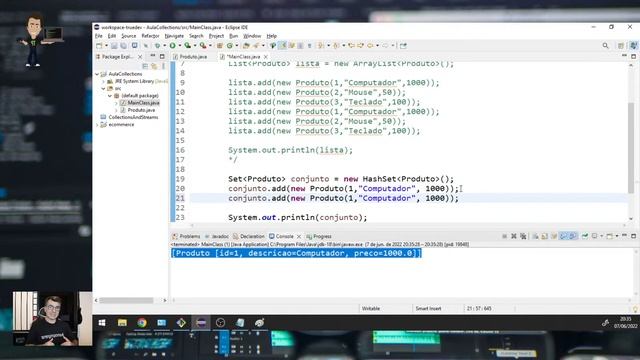Click Remove All Terminated Launches icon in console
Viewport: 640px width, 360px height.
(523, 236)
